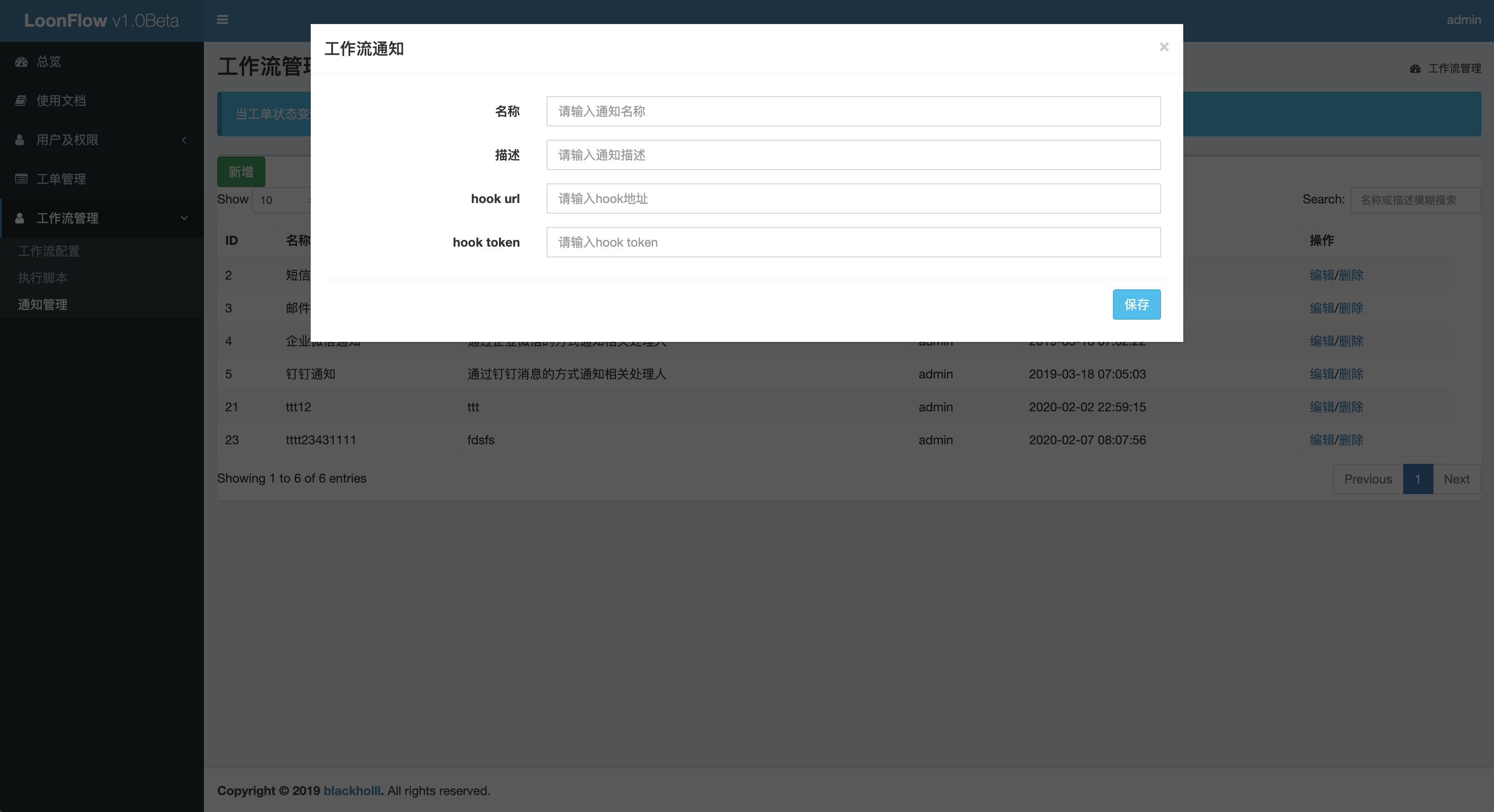Click the 工作流通知 dialog title
The height and width of the screenshot is (812, 1494).
[364, 49]
